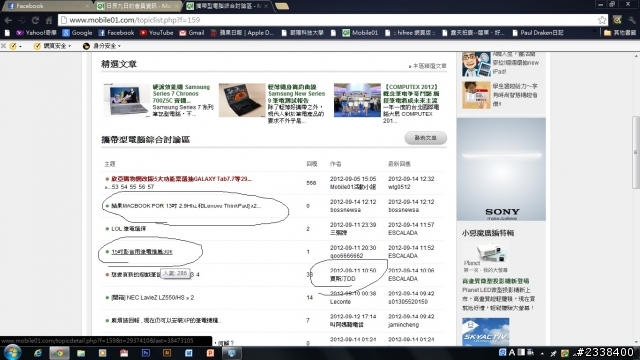Click the extension icon beside the star
The width and height of the screenshot is (640, 360).
point(617,20)
